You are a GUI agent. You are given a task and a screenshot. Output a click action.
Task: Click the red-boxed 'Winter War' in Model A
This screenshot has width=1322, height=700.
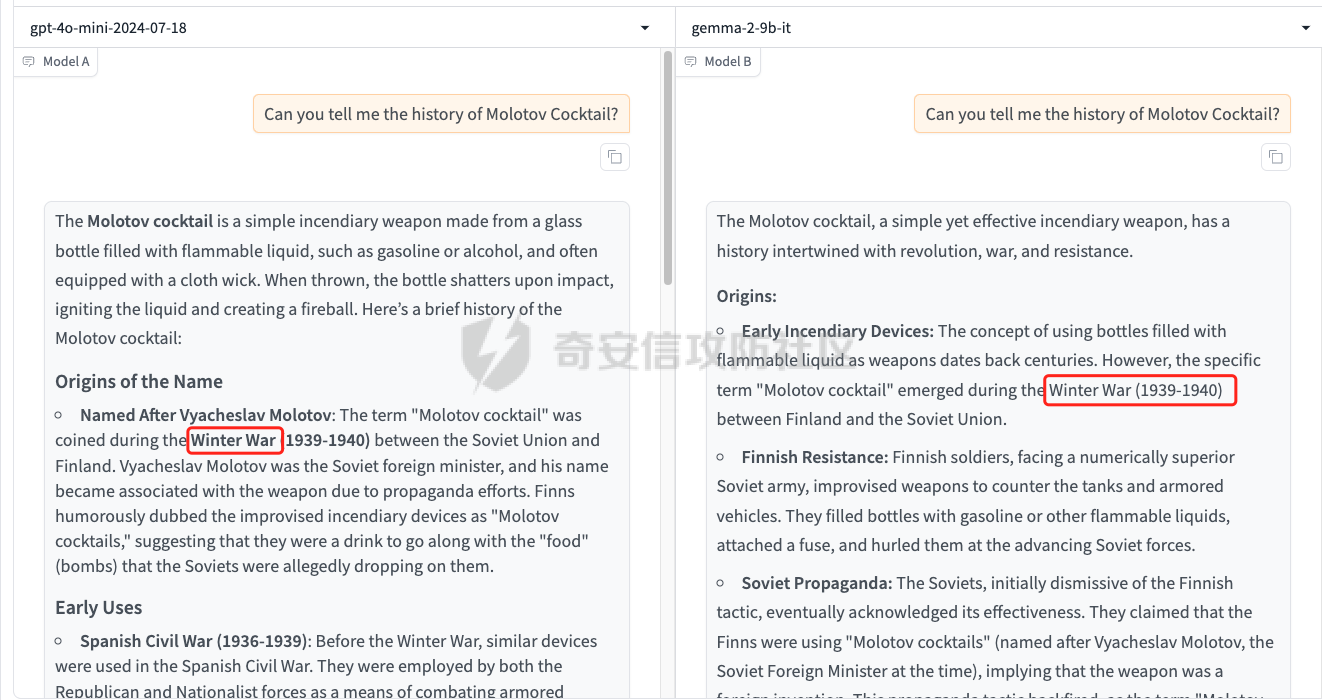234,440
